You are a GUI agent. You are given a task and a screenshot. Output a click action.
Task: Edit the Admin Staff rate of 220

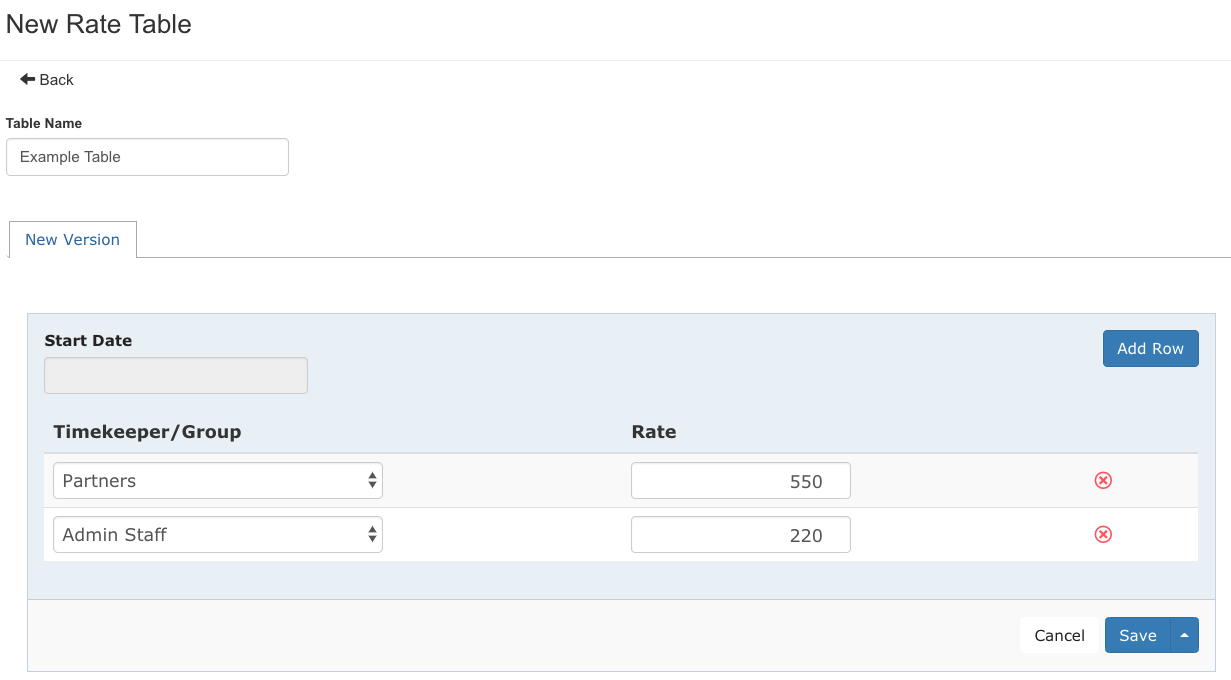pos(740,534)
